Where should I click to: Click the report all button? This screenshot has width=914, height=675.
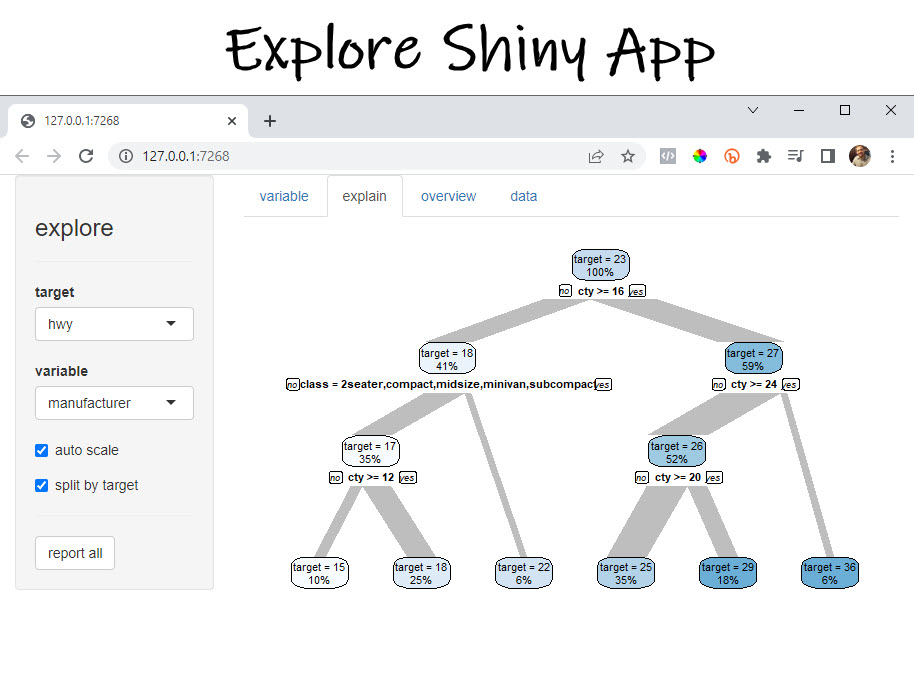[x=74, y=553]
